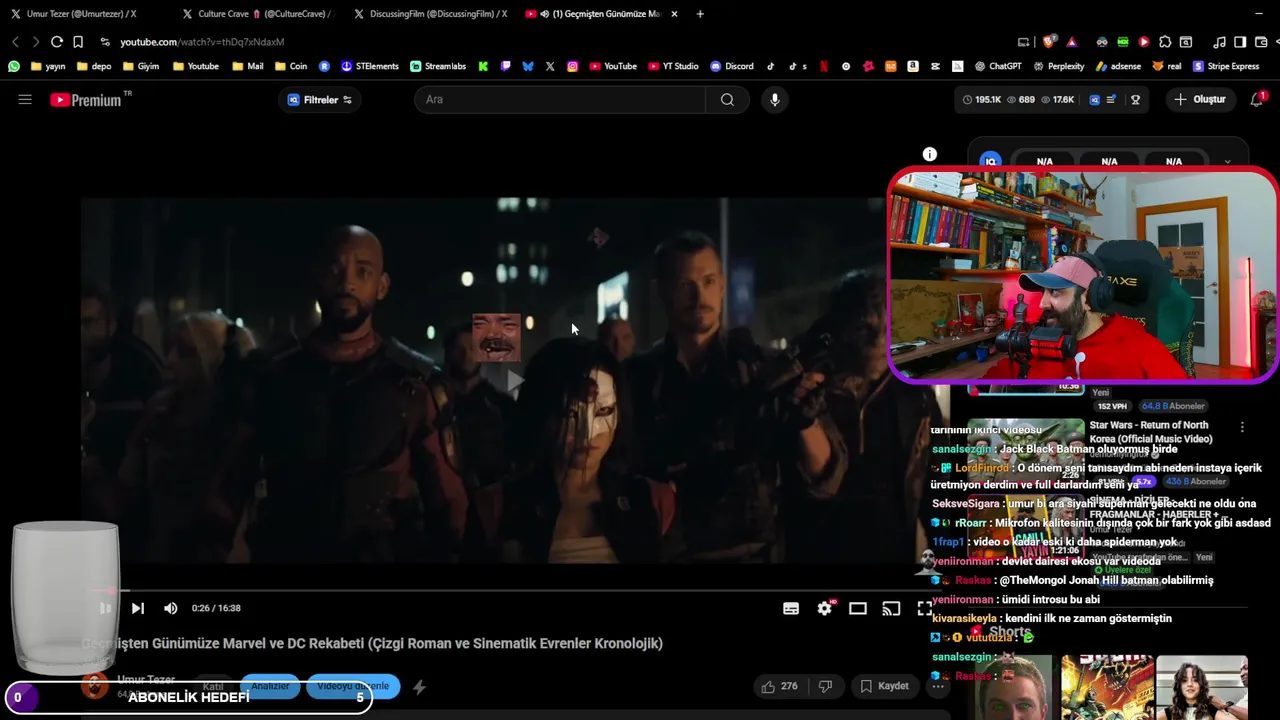Open more actions three-dot menu under video
Screen dimensions: 1280x720
(937, 686)
